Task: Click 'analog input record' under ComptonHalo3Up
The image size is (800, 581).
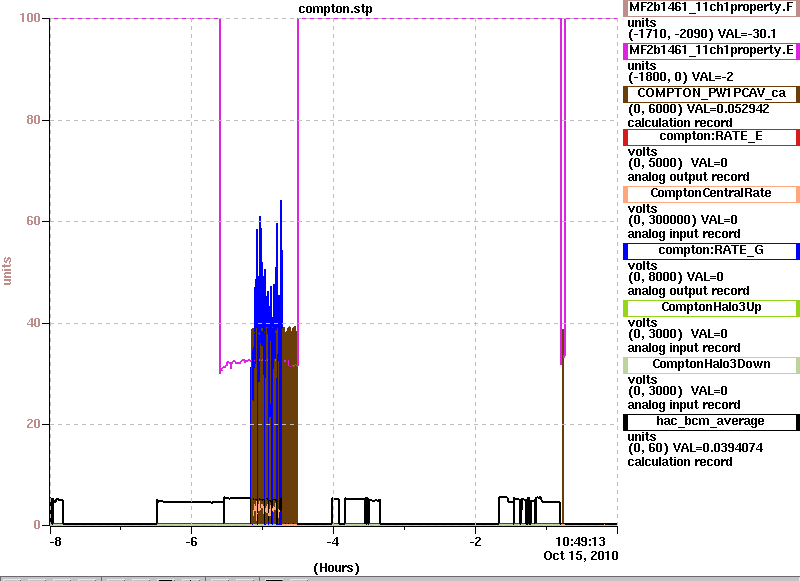Action: point(684,348)
